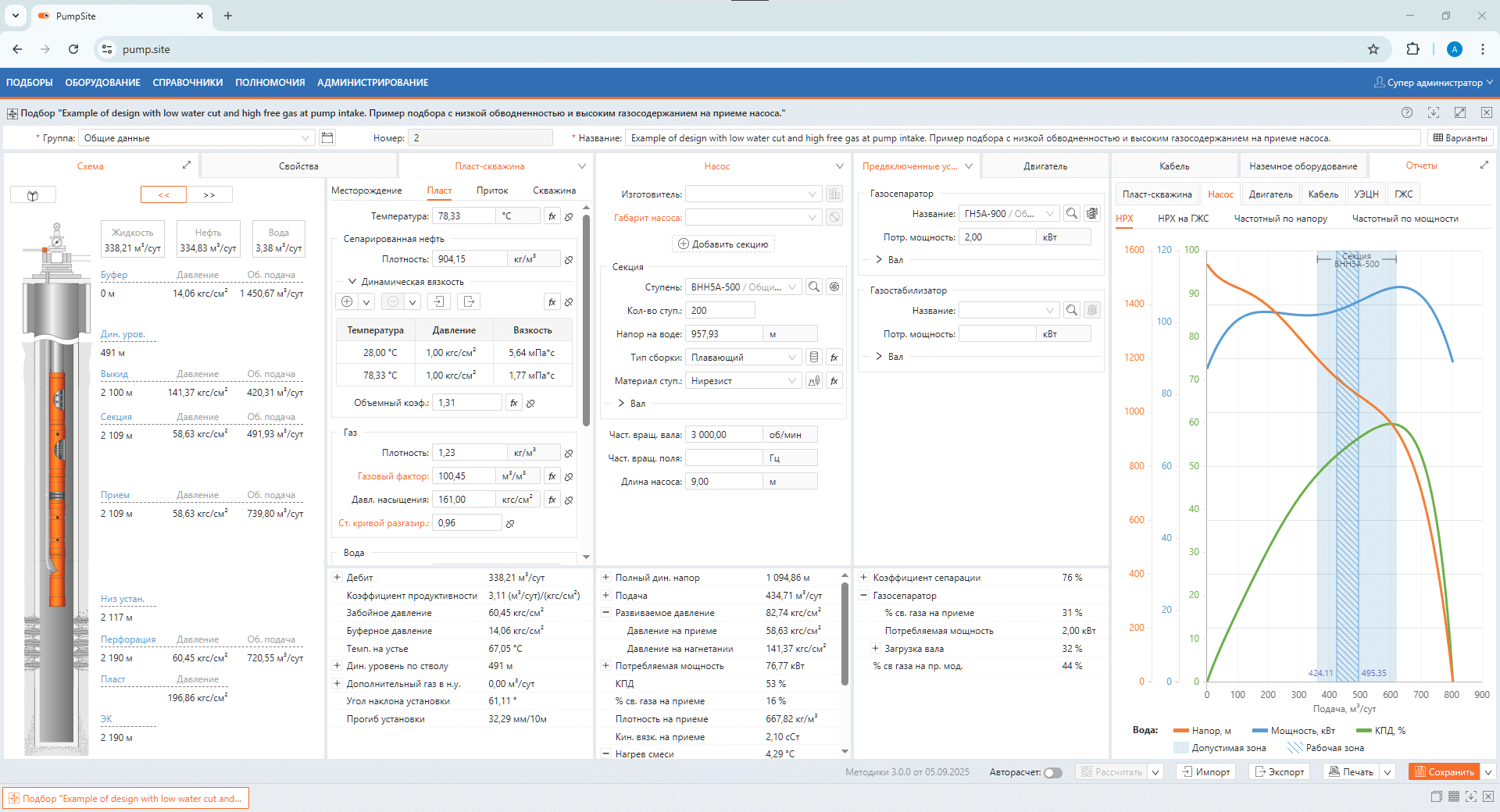Click the calendar icon beside Группа field
The image size is (1500, 812).
328,138
